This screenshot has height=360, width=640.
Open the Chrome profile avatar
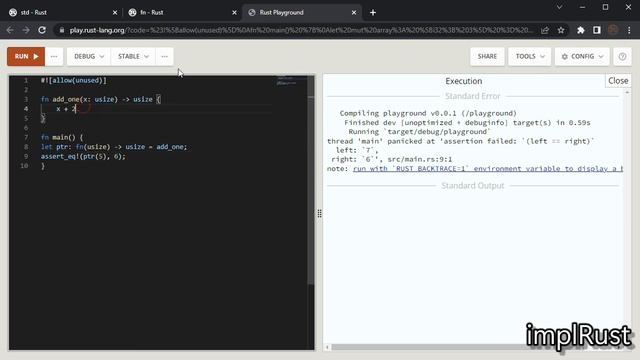[613, 30]
